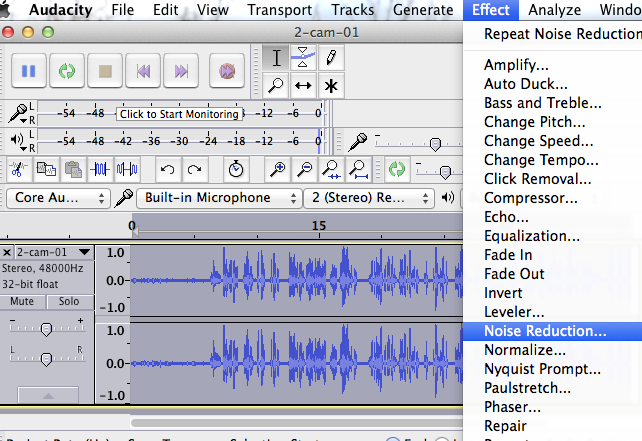Image resolution: width=642 pixels, height=441 pixels.
Task: Mute the 2-cam-01 track
Action: [22, 301]
